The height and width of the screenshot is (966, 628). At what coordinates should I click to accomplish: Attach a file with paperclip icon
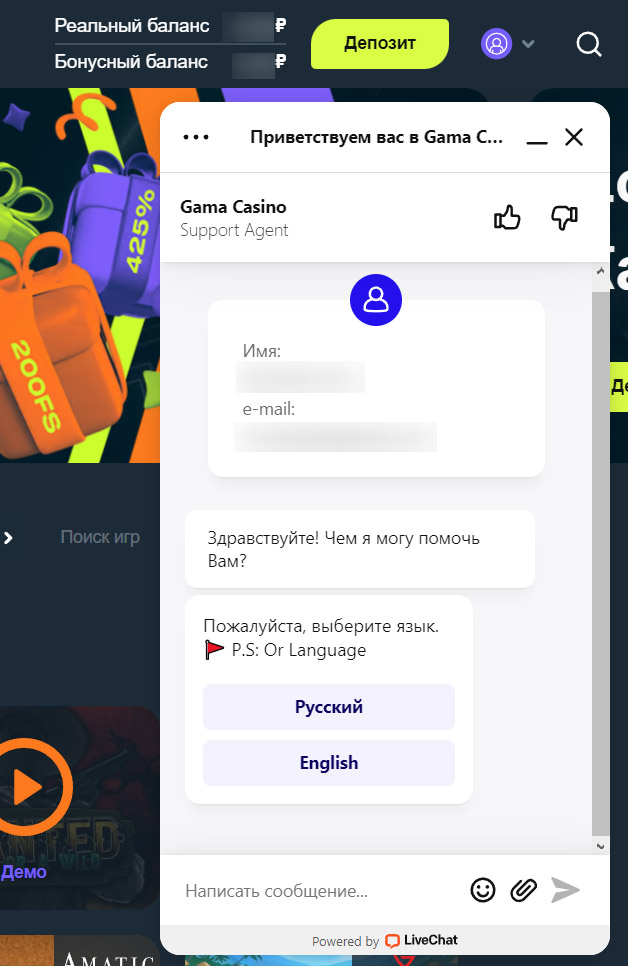click(x=523, y=890)
